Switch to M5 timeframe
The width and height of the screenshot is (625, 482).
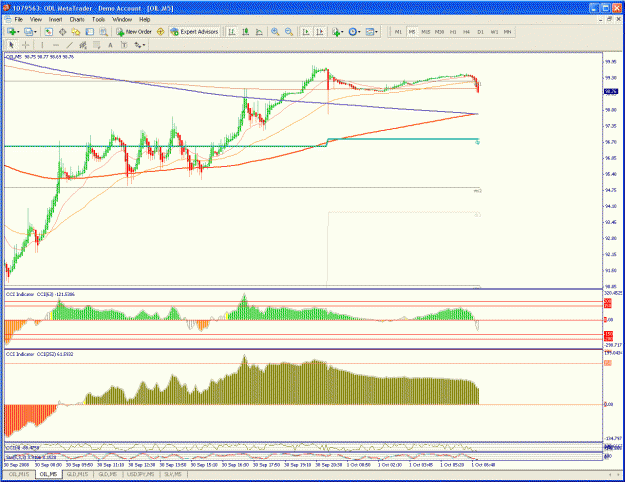[x=412, y=32]
